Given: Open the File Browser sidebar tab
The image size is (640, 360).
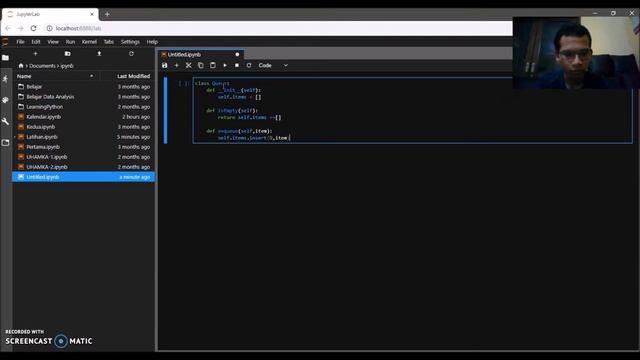Looking at the screenshot, I should click(x=5, y=58).
